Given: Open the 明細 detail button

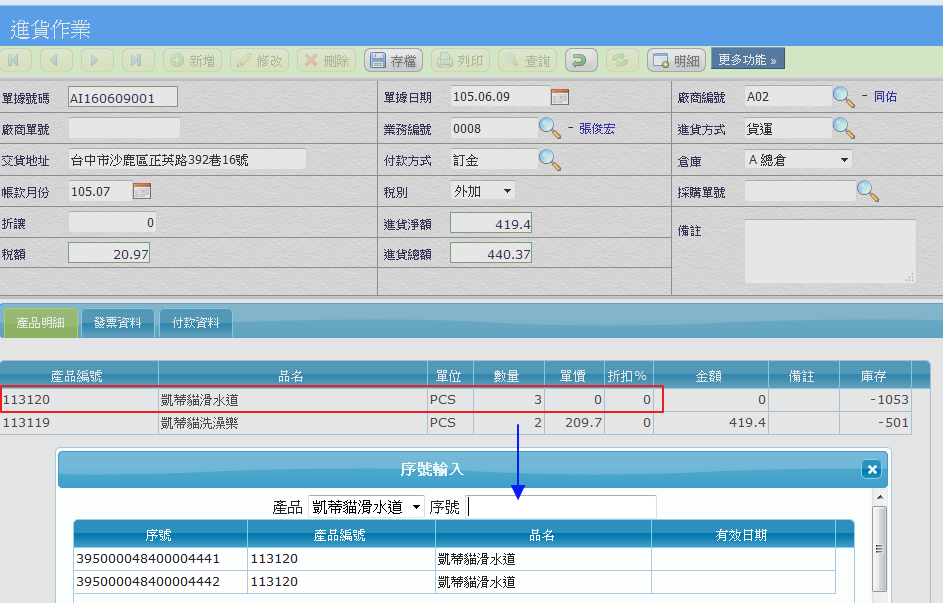Looking at the screenshot, I should pos(676,61).
